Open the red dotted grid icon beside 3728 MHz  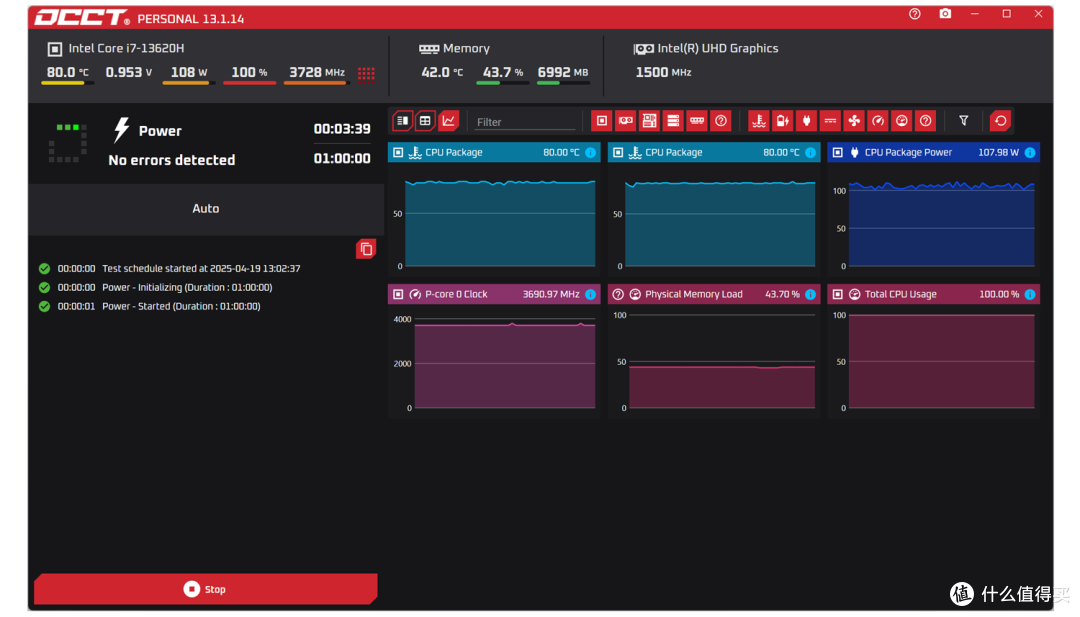point(366,73)
